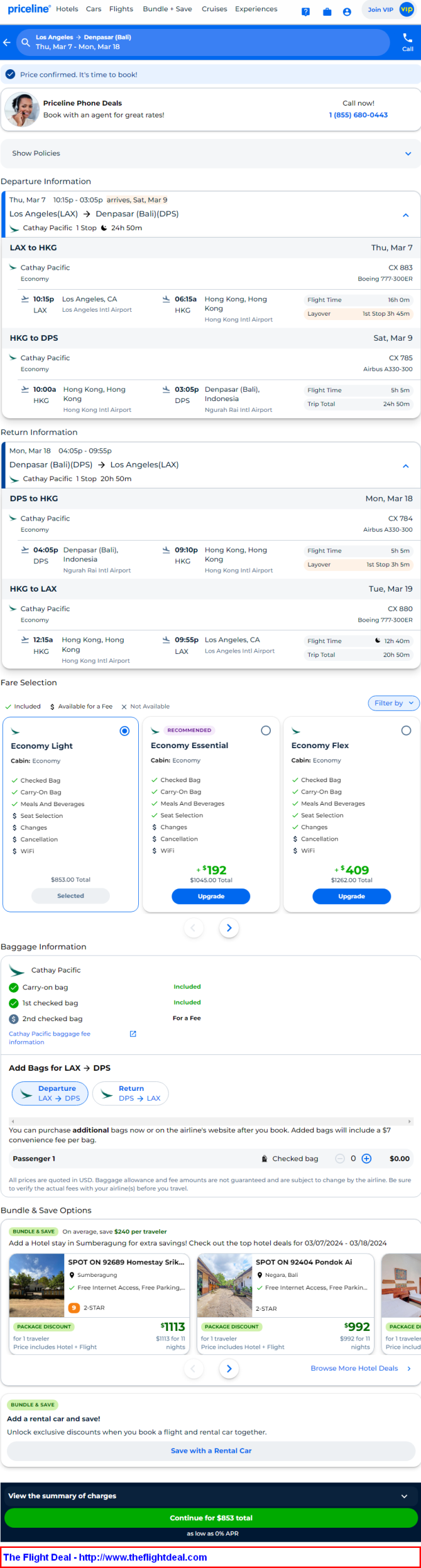Decrease checked bag count with minus

point(340,1159)
